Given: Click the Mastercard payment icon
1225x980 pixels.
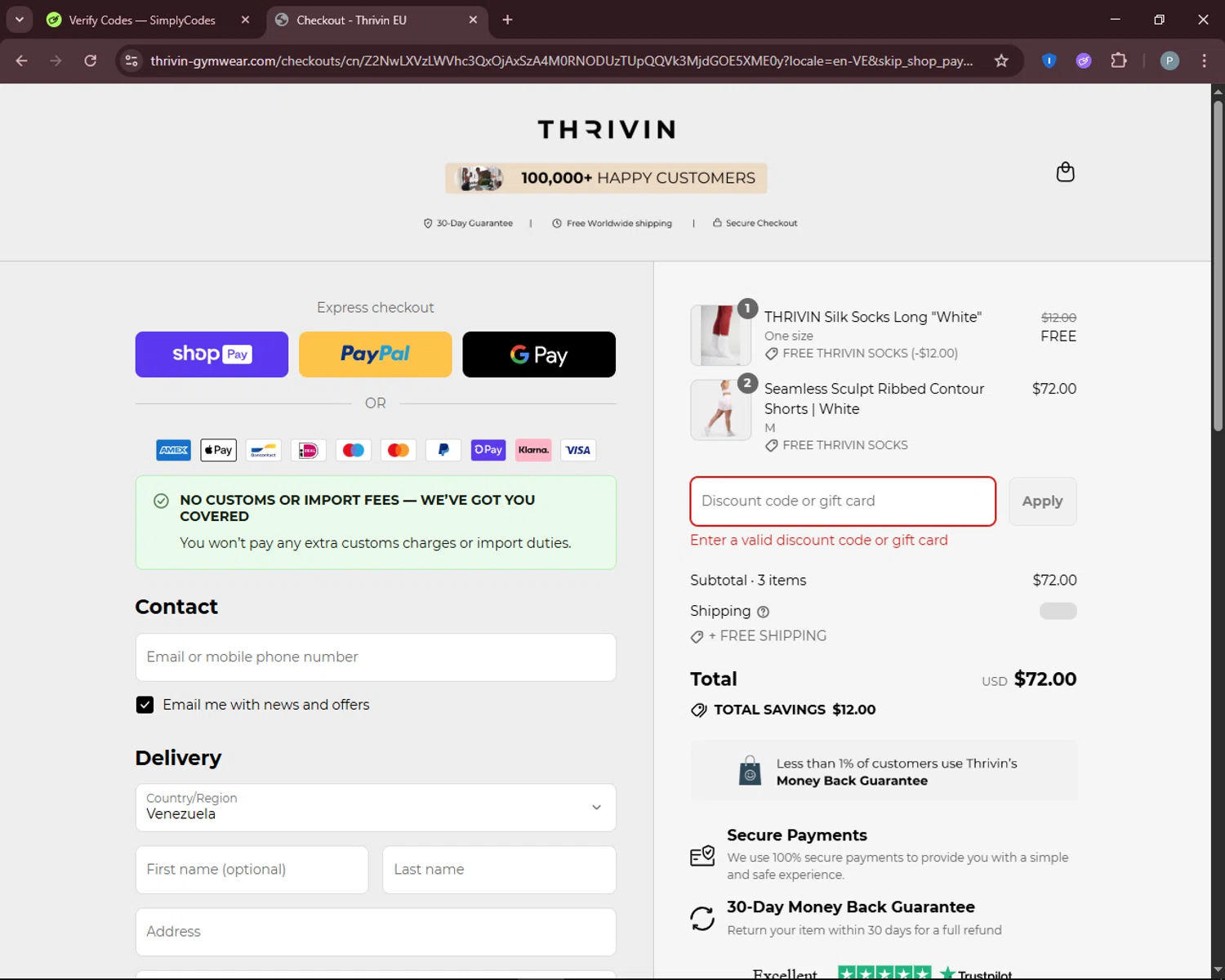Looking at the screenshot, I should (399, 450).
